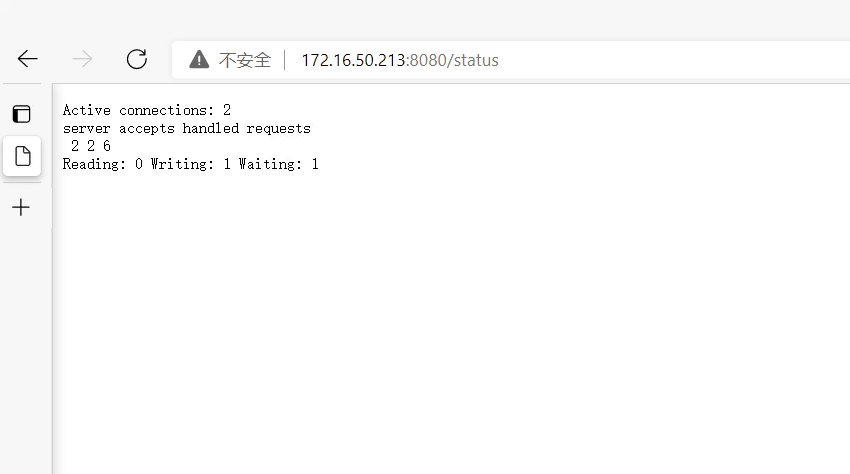Go back using the back arrow
This screenshot has width=850, height=474.
(x=27, y=59)
